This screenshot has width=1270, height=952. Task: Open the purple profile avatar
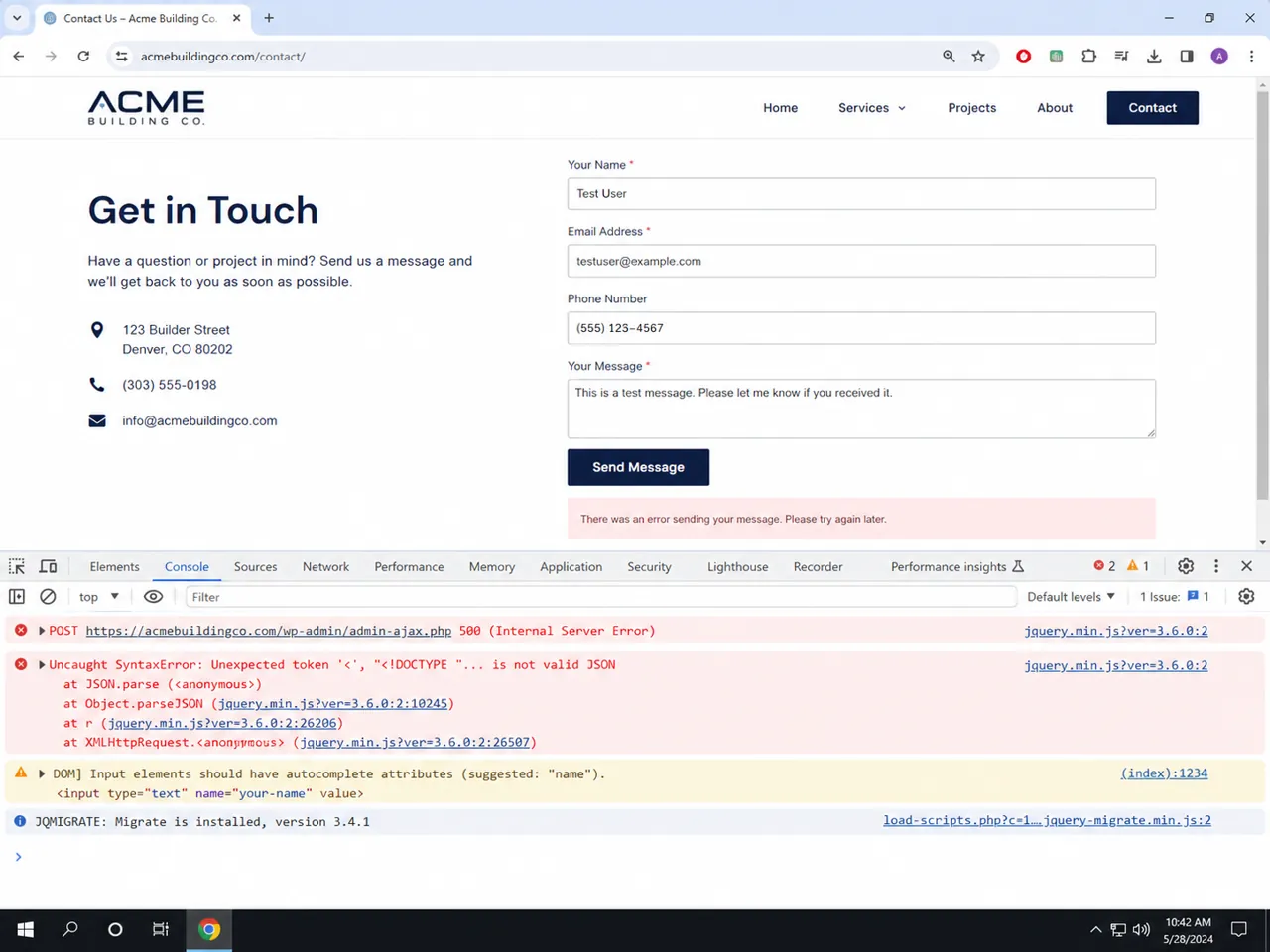point(1219,57)
